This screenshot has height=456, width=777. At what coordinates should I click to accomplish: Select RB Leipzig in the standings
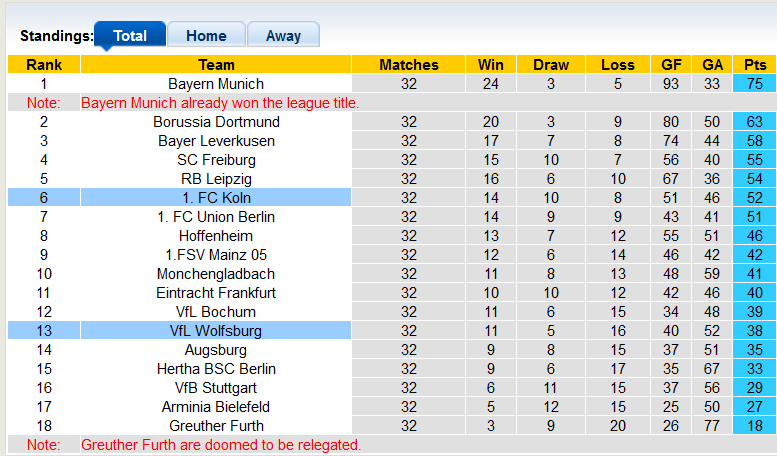click(216, 179)
